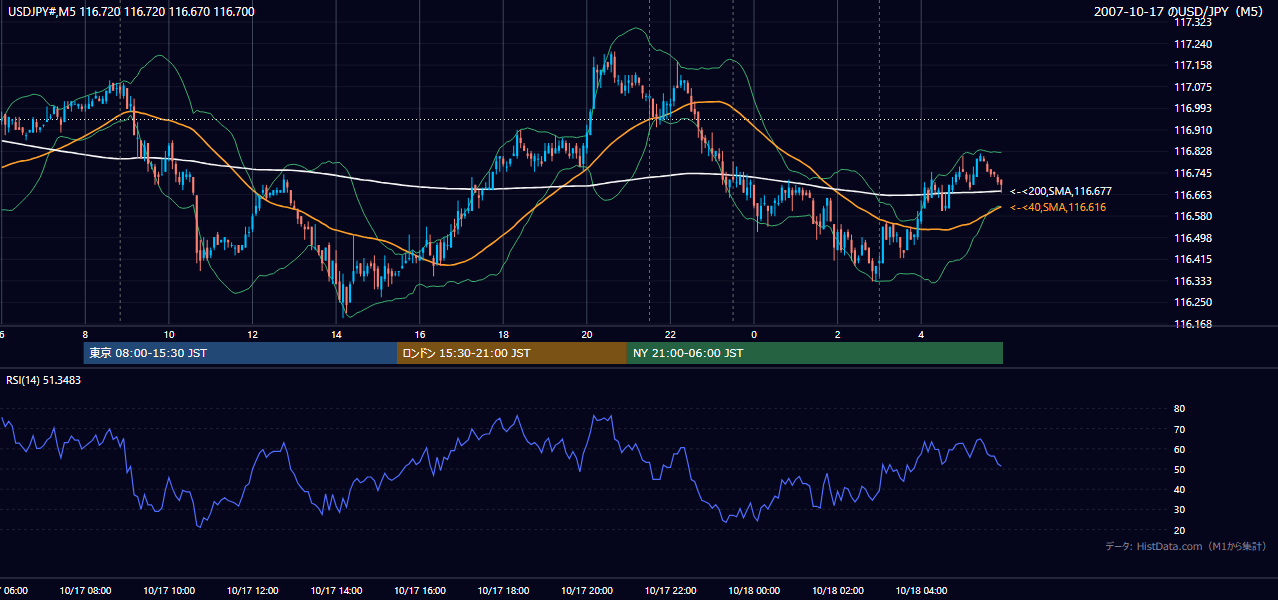This screenshot has width=1278, height=600.
Task: Click the 116.333 price axis label
Action: [1192, 281]
